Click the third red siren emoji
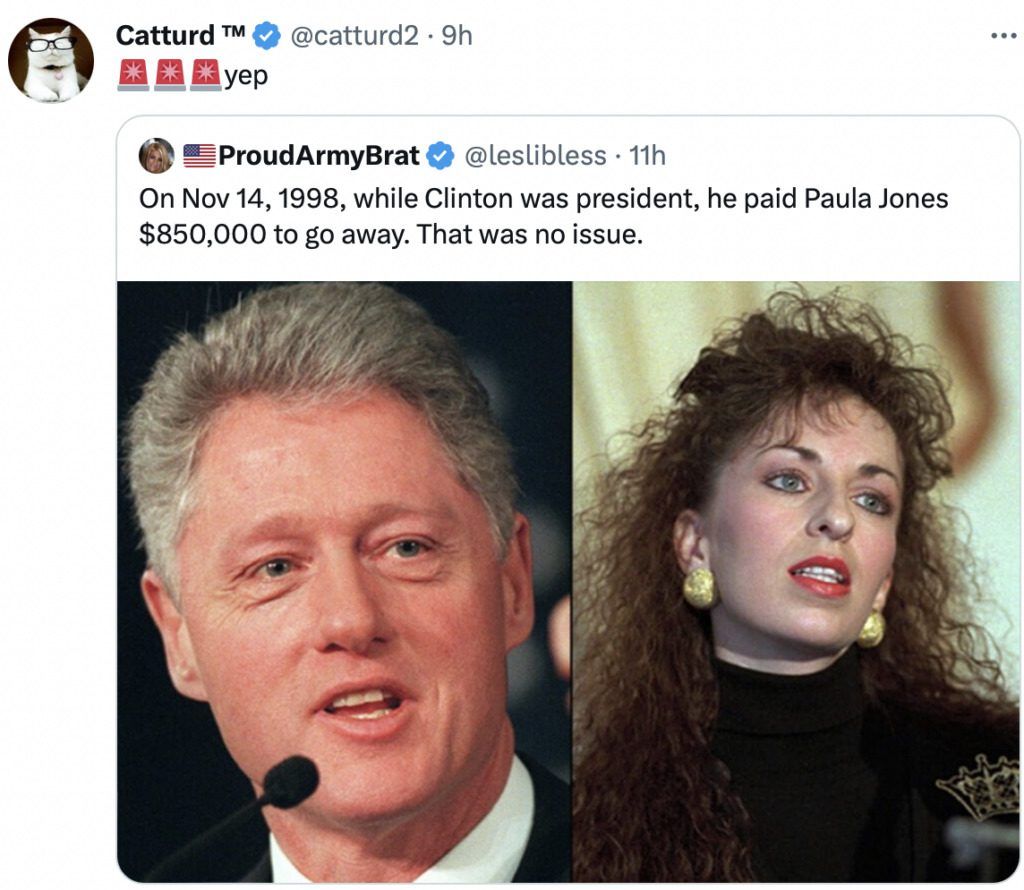The width and height of the screenshot is (1024, 890). [x=205, y=75]
